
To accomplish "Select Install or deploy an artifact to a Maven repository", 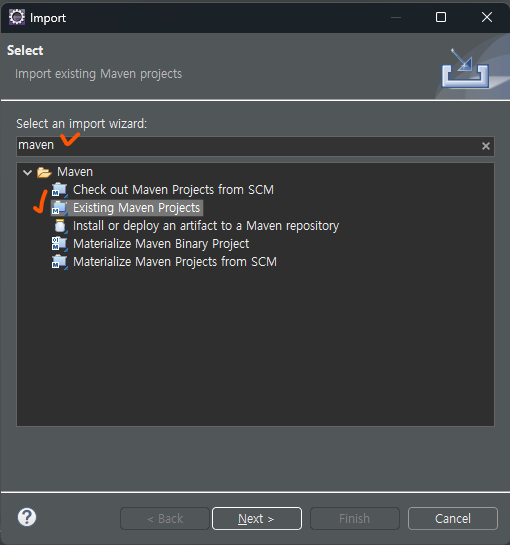I will pyautogui.click(x=206, y=226).
